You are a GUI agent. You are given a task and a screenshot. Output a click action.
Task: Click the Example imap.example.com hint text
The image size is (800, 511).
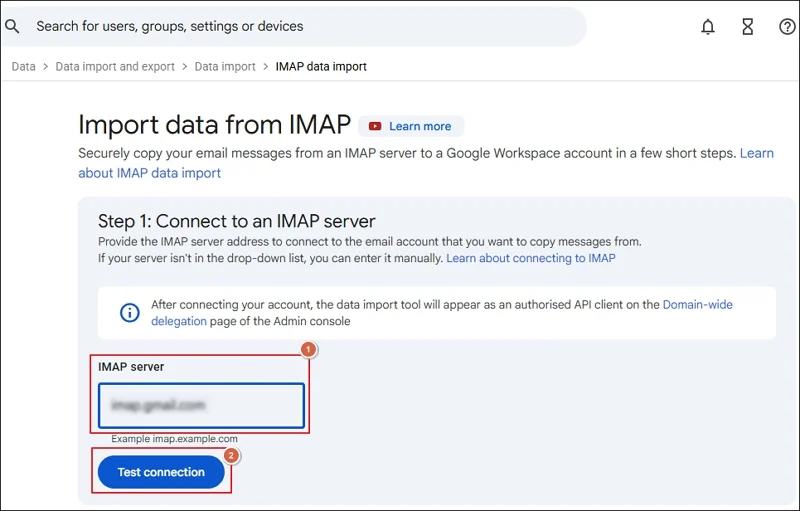click(174, 439)
